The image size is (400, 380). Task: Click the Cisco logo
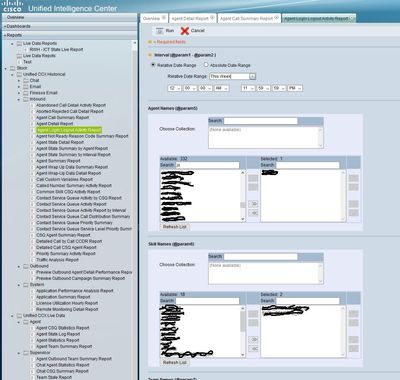(x=12, y=6)
